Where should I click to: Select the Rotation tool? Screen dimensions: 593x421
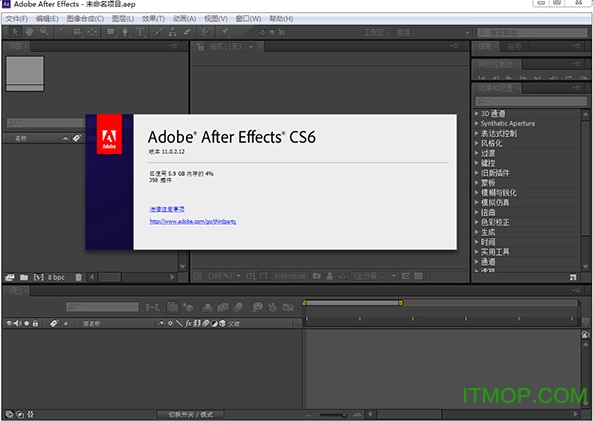click(x=63, y=32)
